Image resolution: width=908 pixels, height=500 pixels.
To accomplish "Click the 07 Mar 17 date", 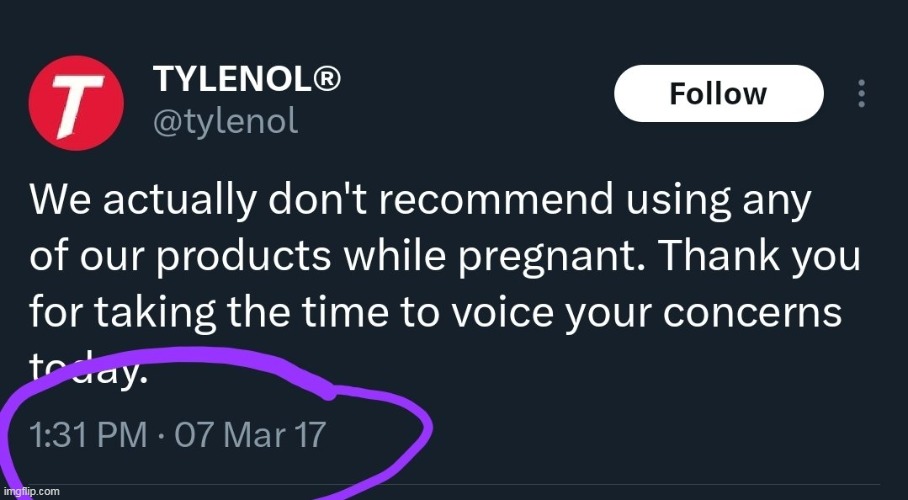I will (x=249, y=436).
